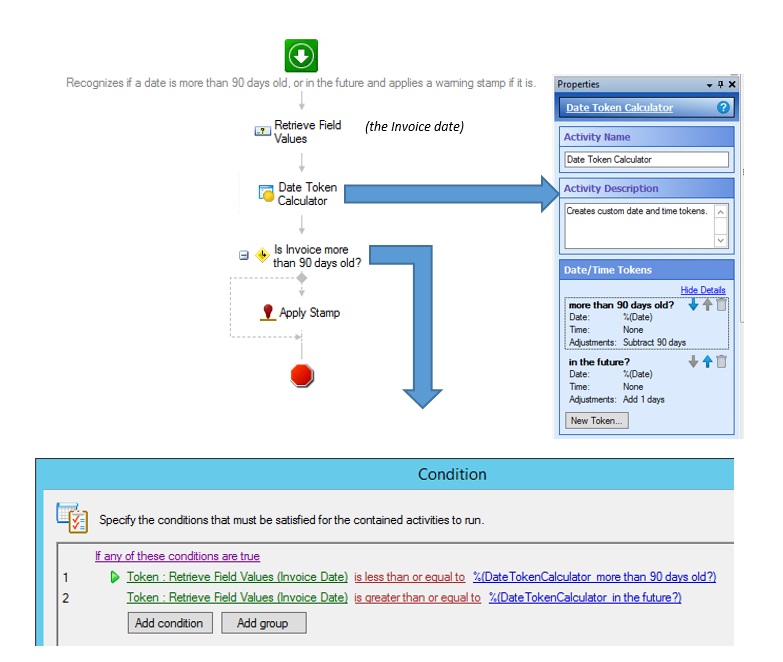Open the Date Token Calculator header link
Image resolution: width=783 pixels, height=662 pixels.
[x=619, y=107]
